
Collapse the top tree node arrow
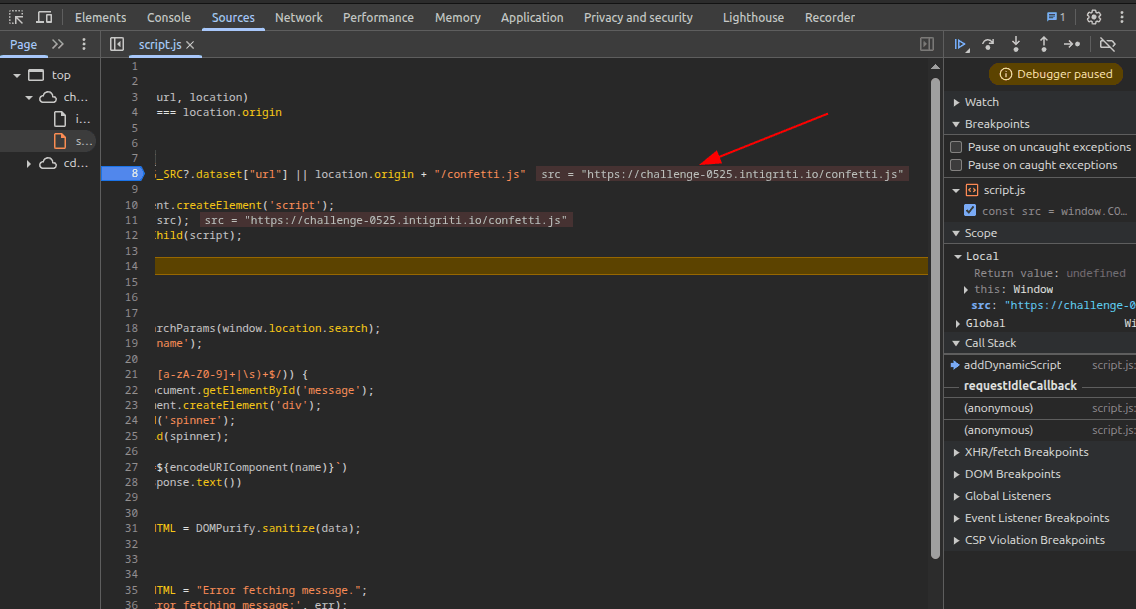tap(17, 75)
